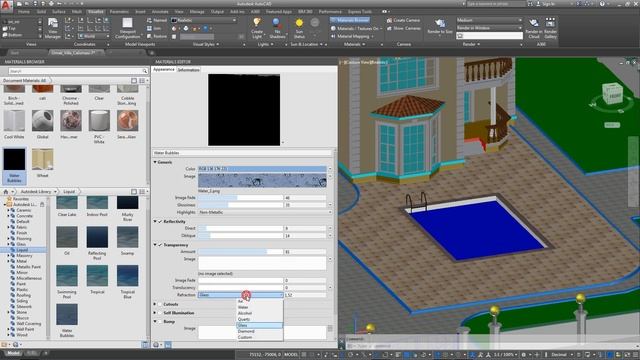Click the Materials Browser button in ribbon
Image resolution: width=640 pixels, height=360 pixels.
pos(350,20)
